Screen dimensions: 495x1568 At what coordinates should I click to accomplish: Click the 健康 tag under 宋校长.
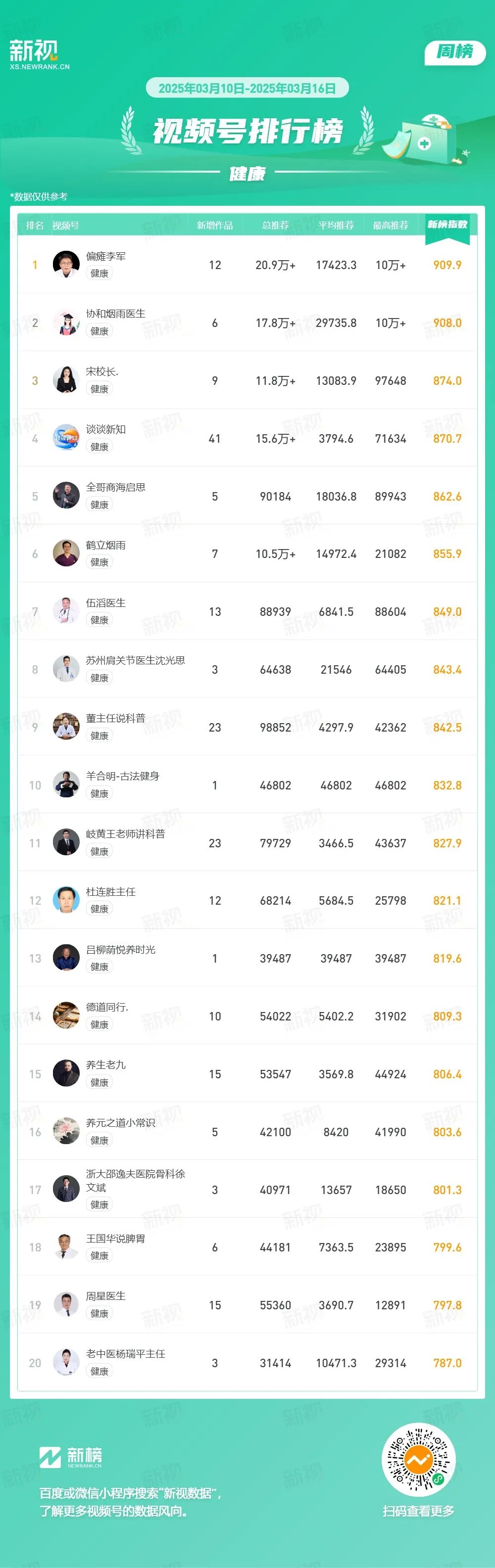point(99,389)
